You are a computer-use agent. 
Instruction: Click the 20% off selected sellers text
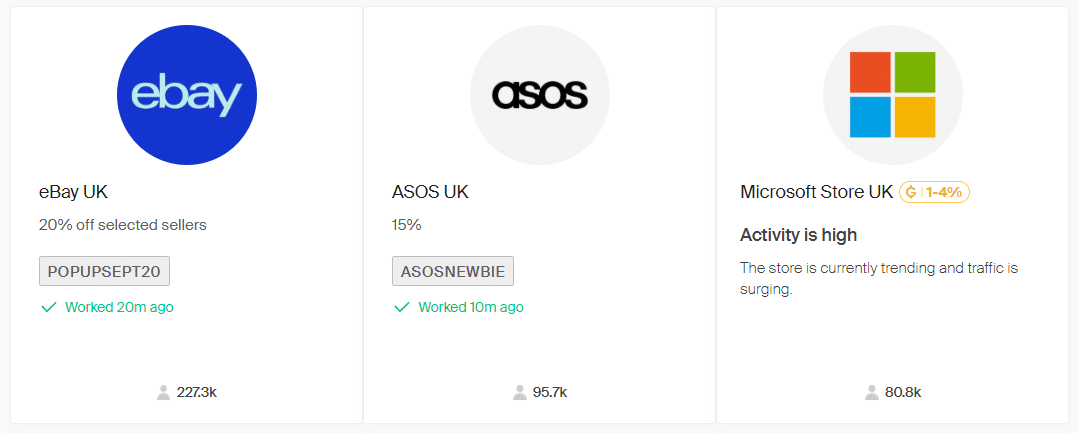click(123, 225)
